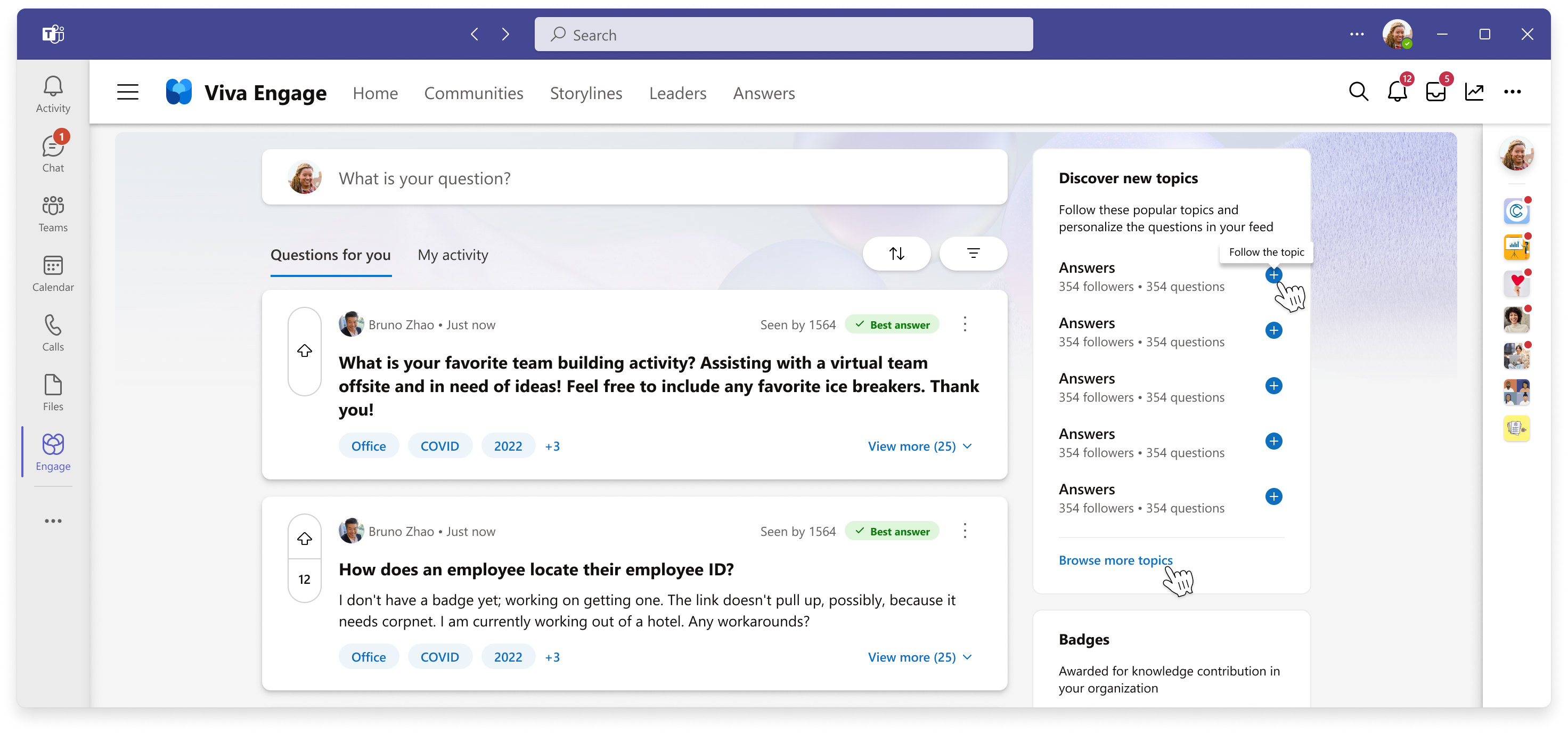Click the filter icon next to sort
Image resolution: width=1568 pixels, height=733 pixels.
(x=972, y=254)
